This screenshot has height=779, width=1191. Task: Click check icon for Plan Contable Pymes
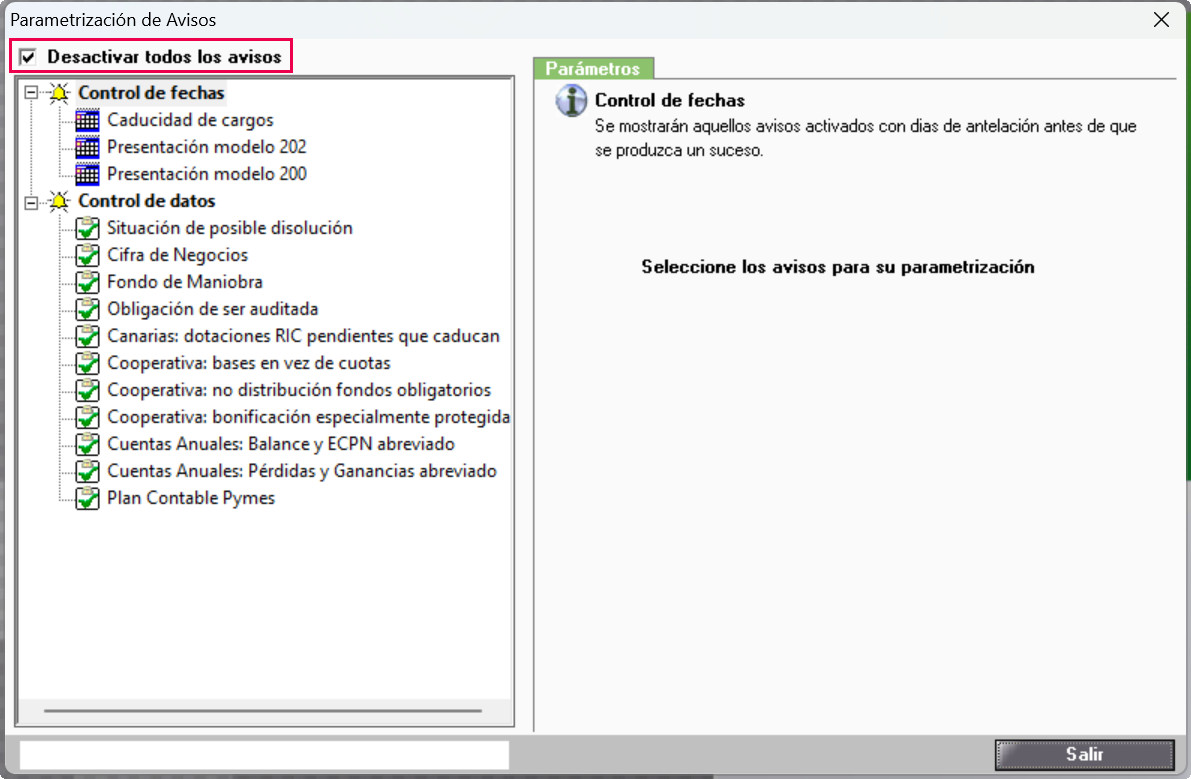click(87, 498)
